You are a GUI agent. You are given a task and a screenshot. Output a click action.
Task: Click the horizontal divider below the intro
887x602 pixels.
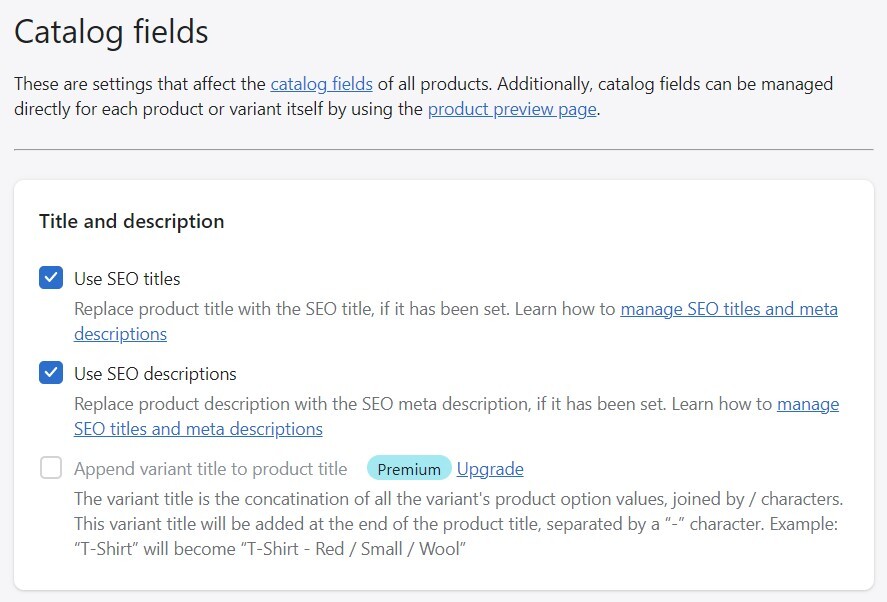point(443,150)
